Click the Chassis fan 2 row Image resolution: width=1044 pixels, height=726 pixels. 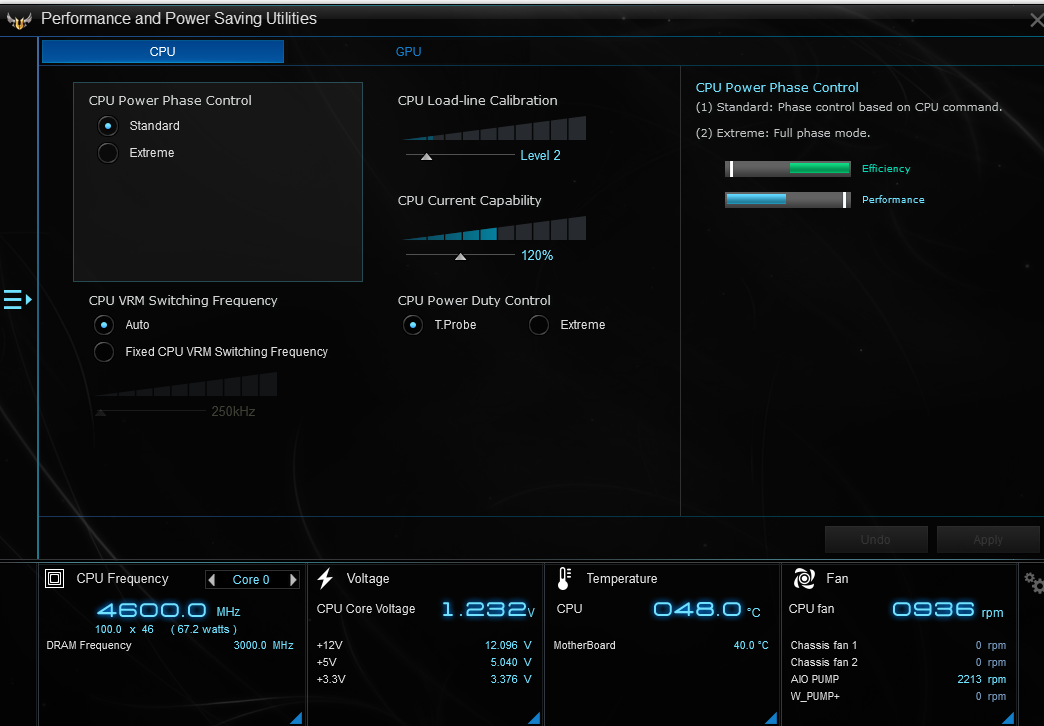click(898, 662)
